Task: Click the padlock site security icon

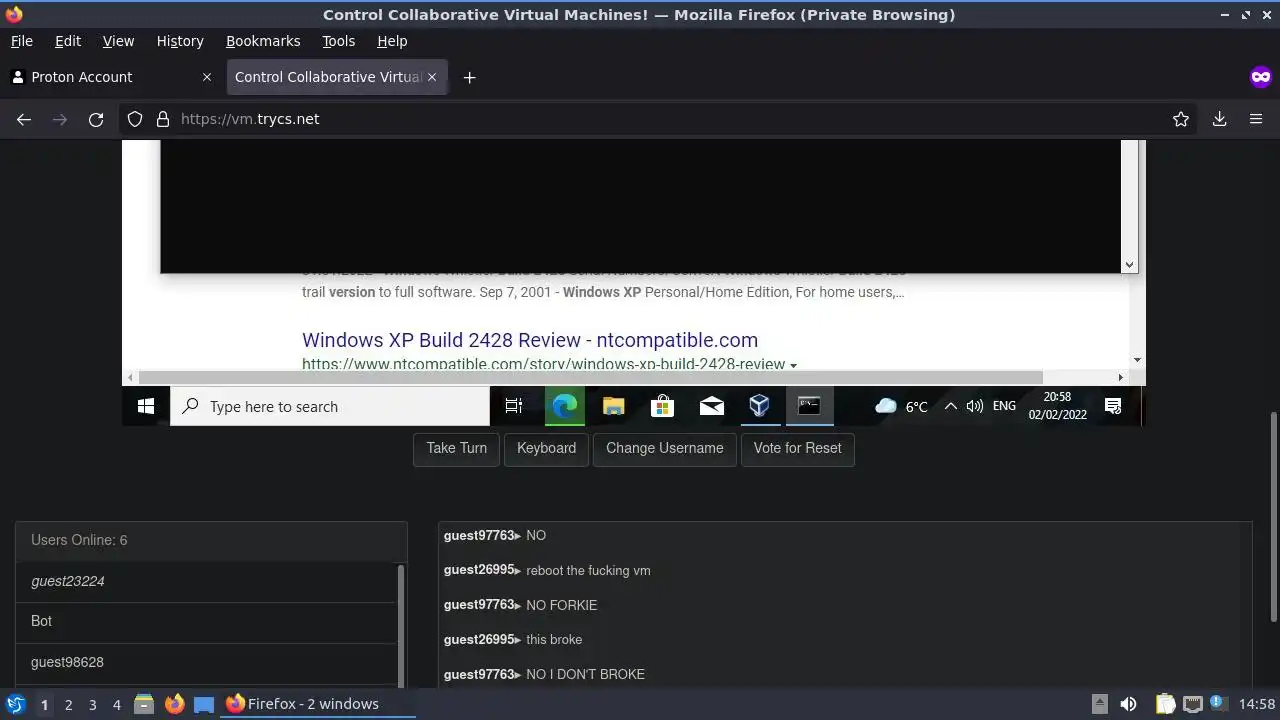Action: coord(162,119)
